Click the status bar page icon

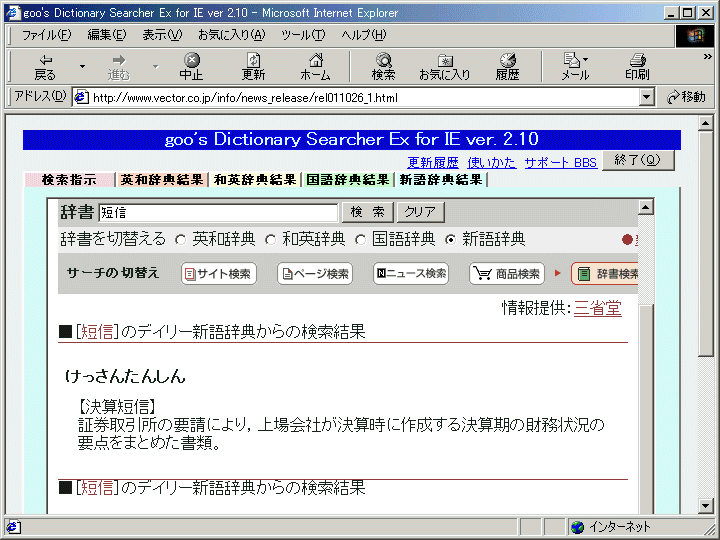13,527
